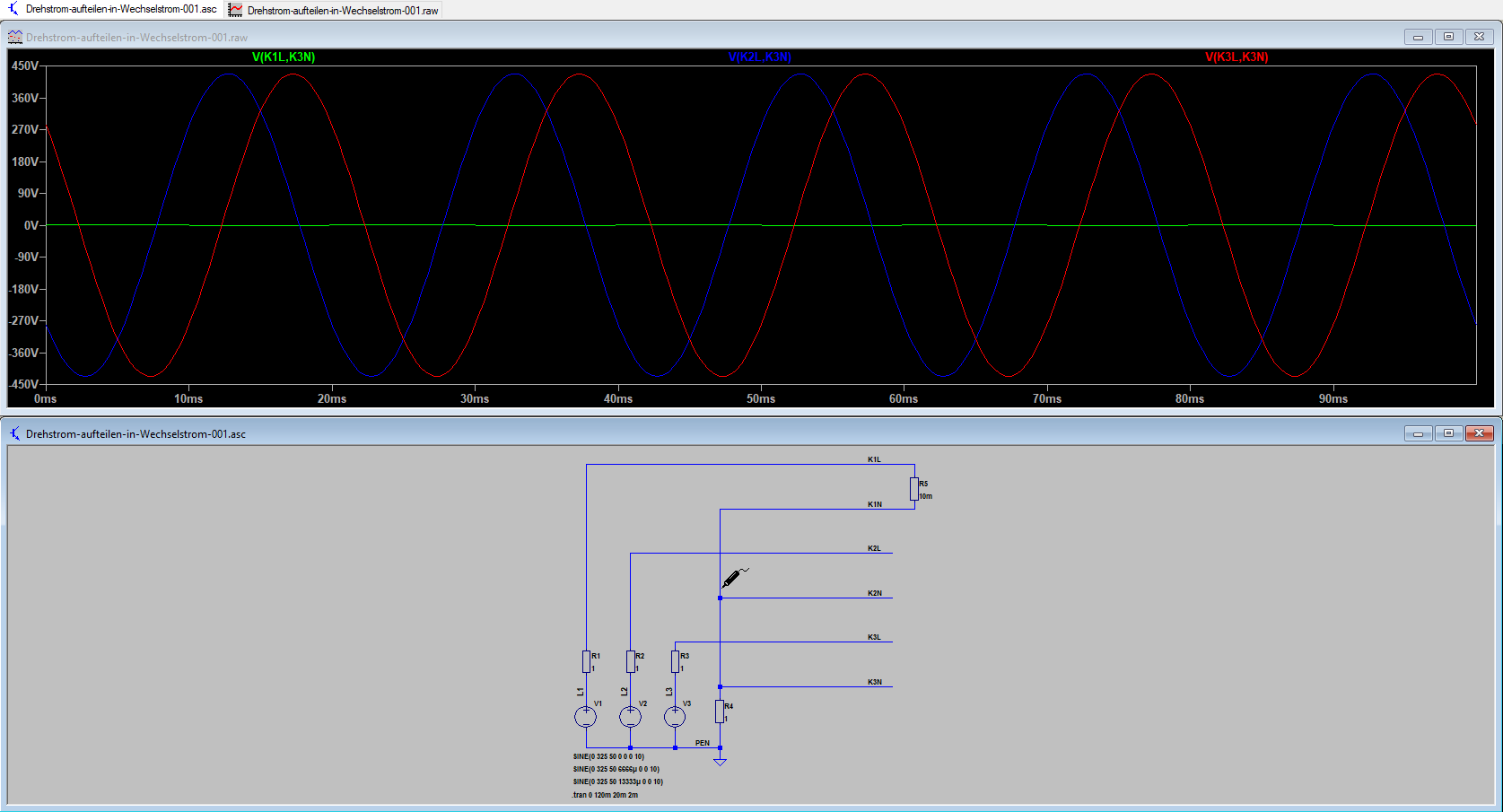This screenshot has height=812, width=1503.
Task: Click the K1N net label
Action: [x=875, y=504]
